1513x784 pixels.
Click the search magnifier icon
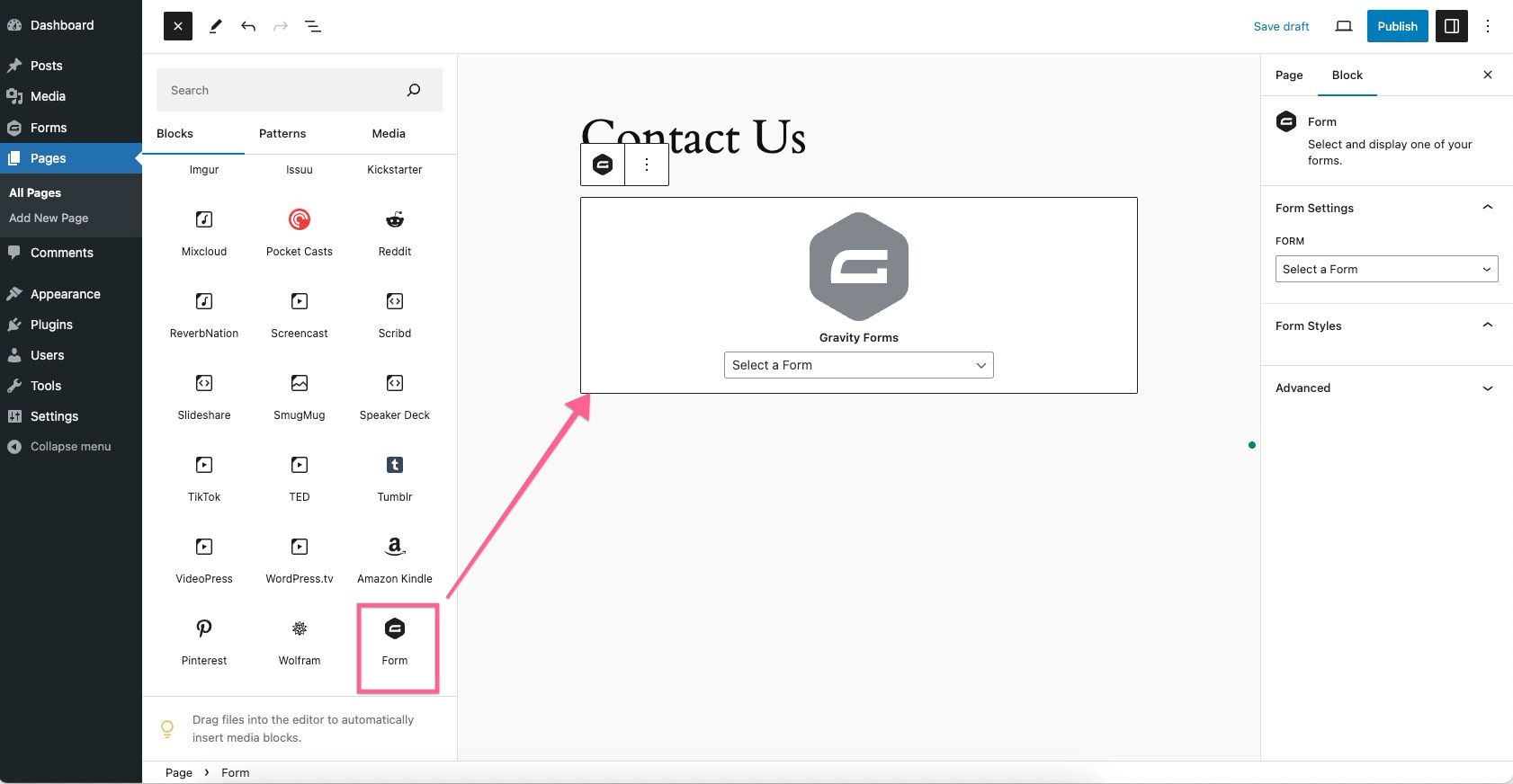[x=414, y=90]
